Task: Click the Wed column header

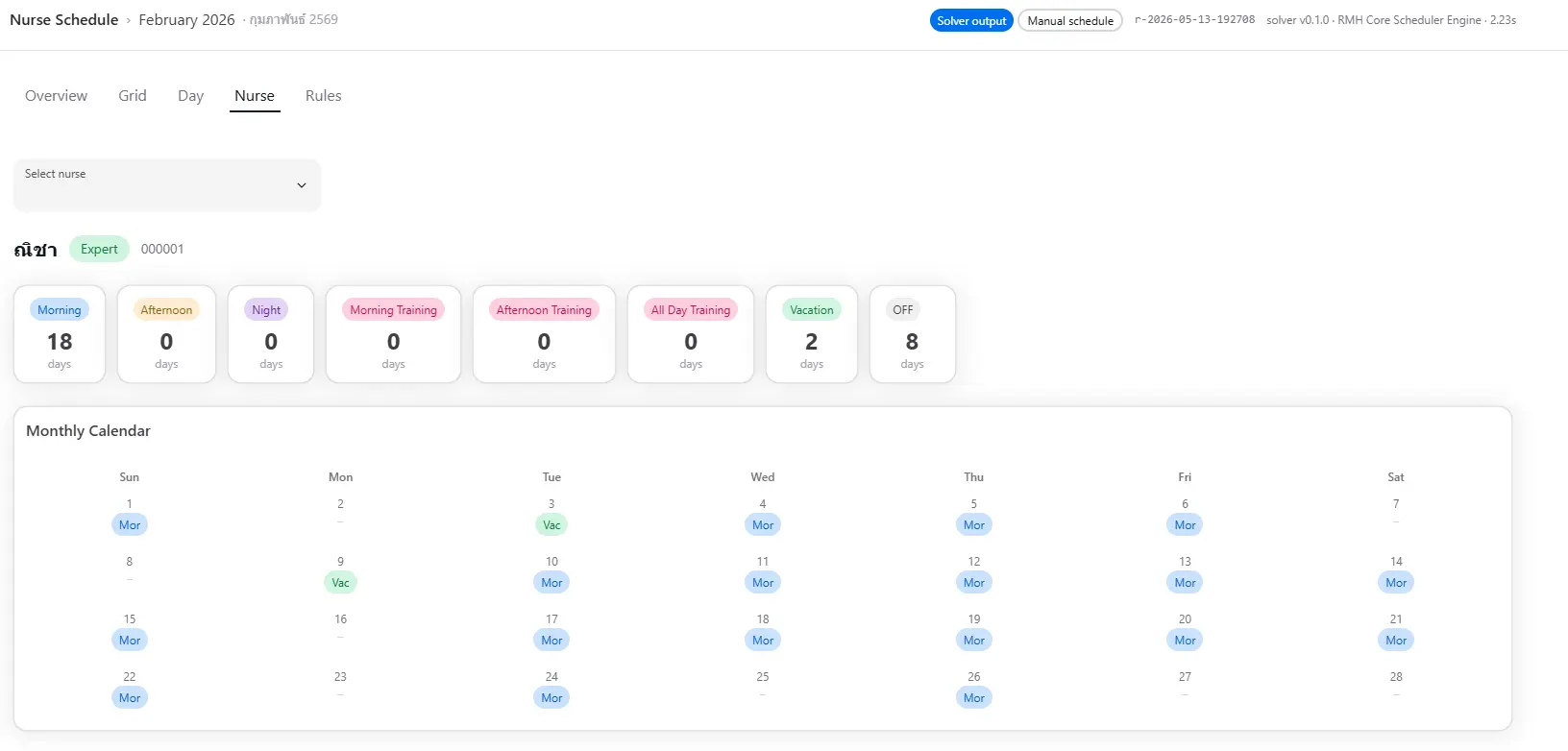Action: coord(763,477)
